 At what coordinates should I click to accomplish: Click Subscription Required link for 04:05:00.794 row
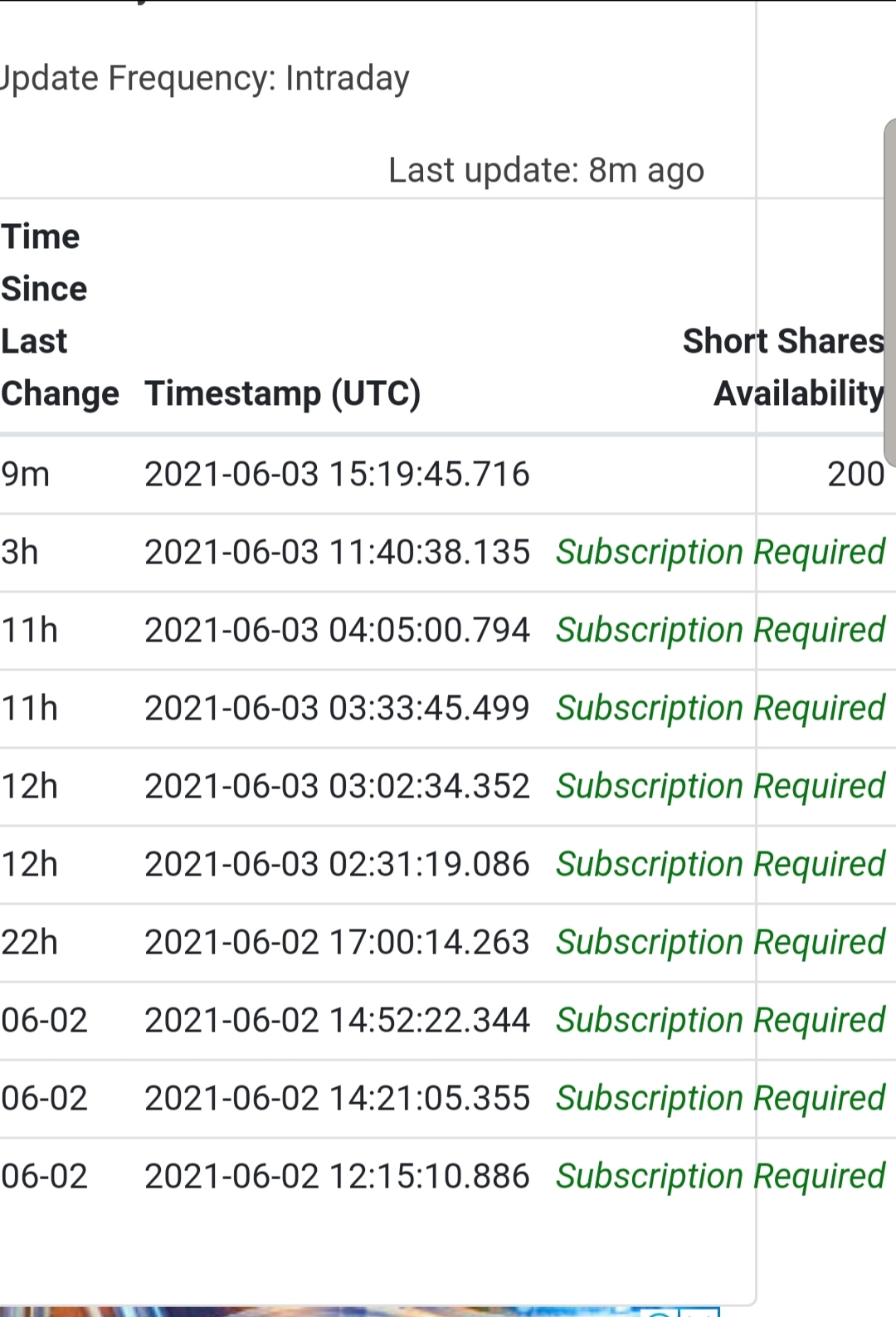tap(720, 631)
